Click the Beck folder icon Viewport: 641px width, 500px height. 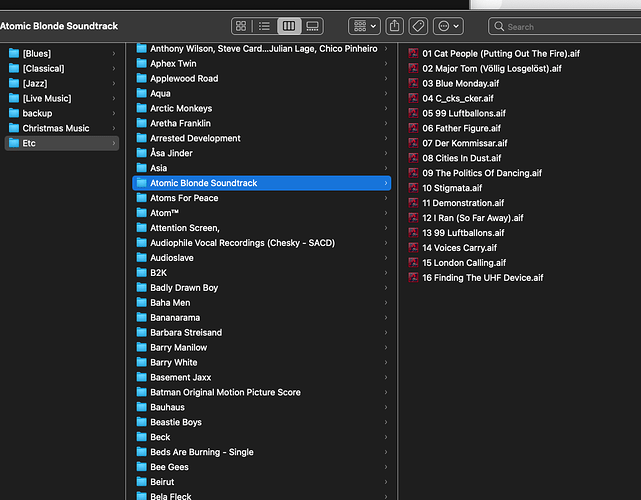(x=141, y=437)
